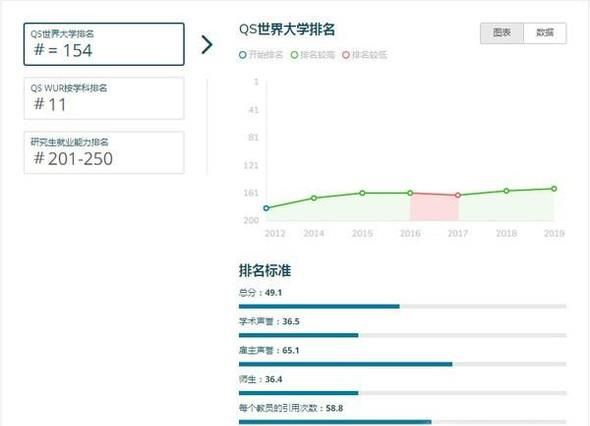Switch to the 图表 chart tab
590x426 pixels.
502,33
